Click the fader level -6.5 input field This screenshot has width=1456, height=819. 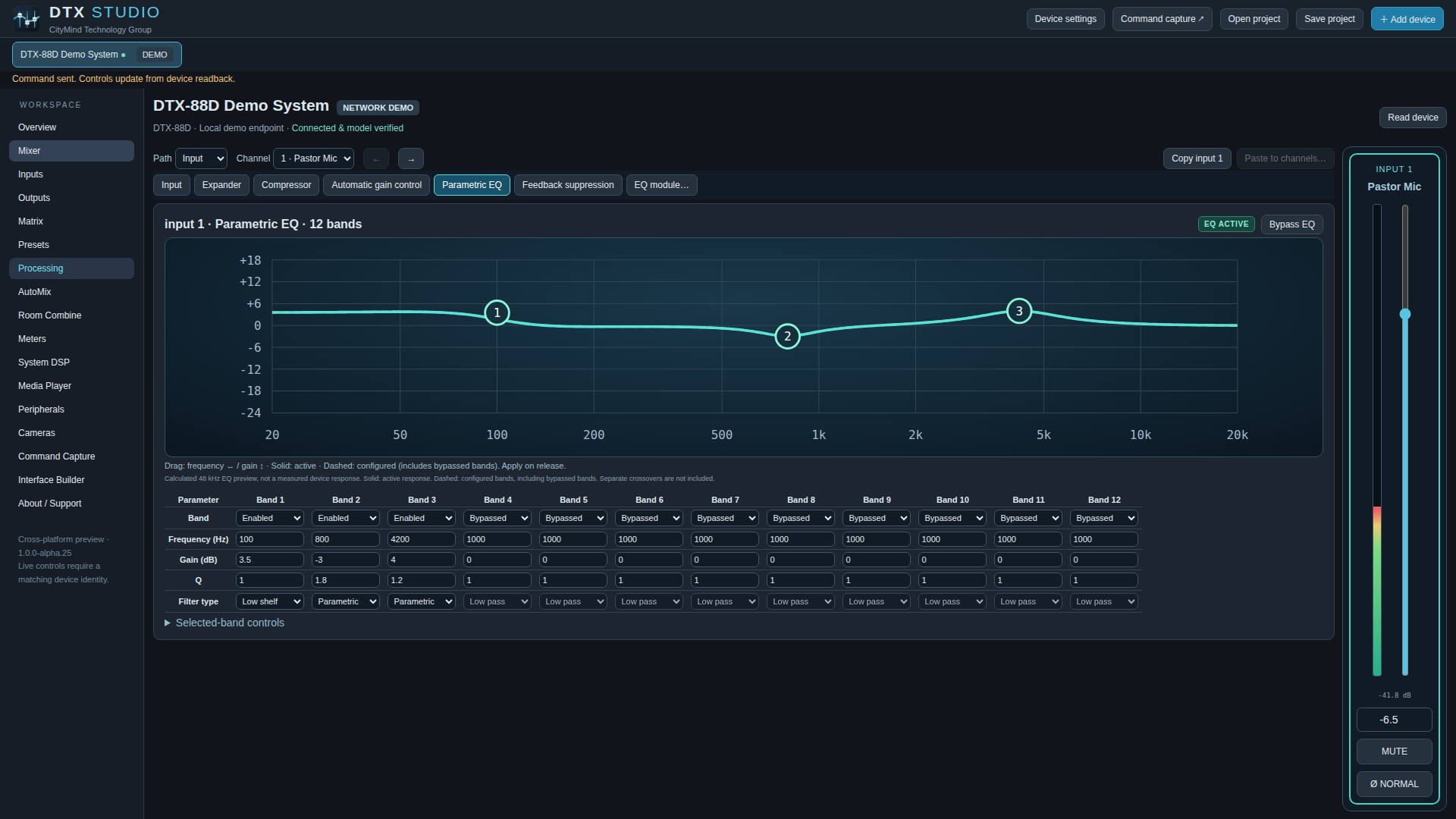pos(1394,720)
